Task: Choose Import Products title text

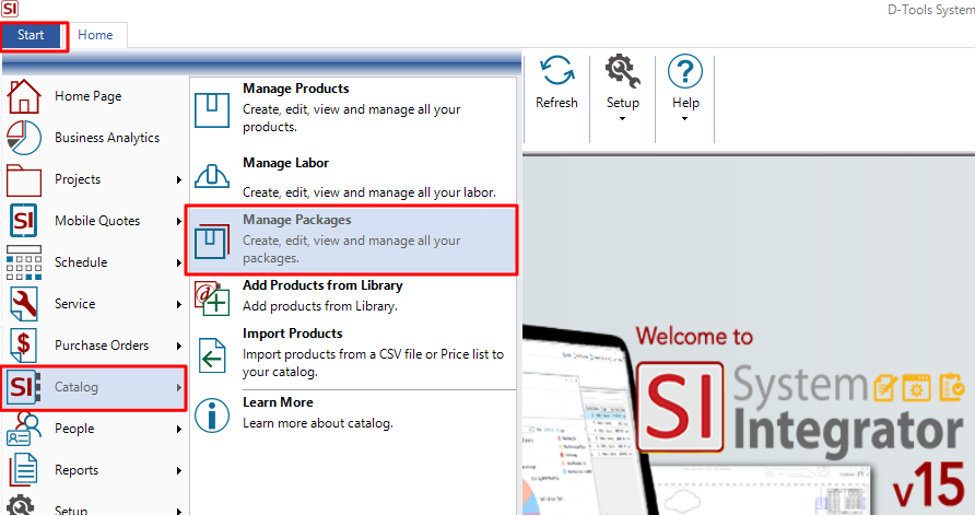Action: [292, 333]
